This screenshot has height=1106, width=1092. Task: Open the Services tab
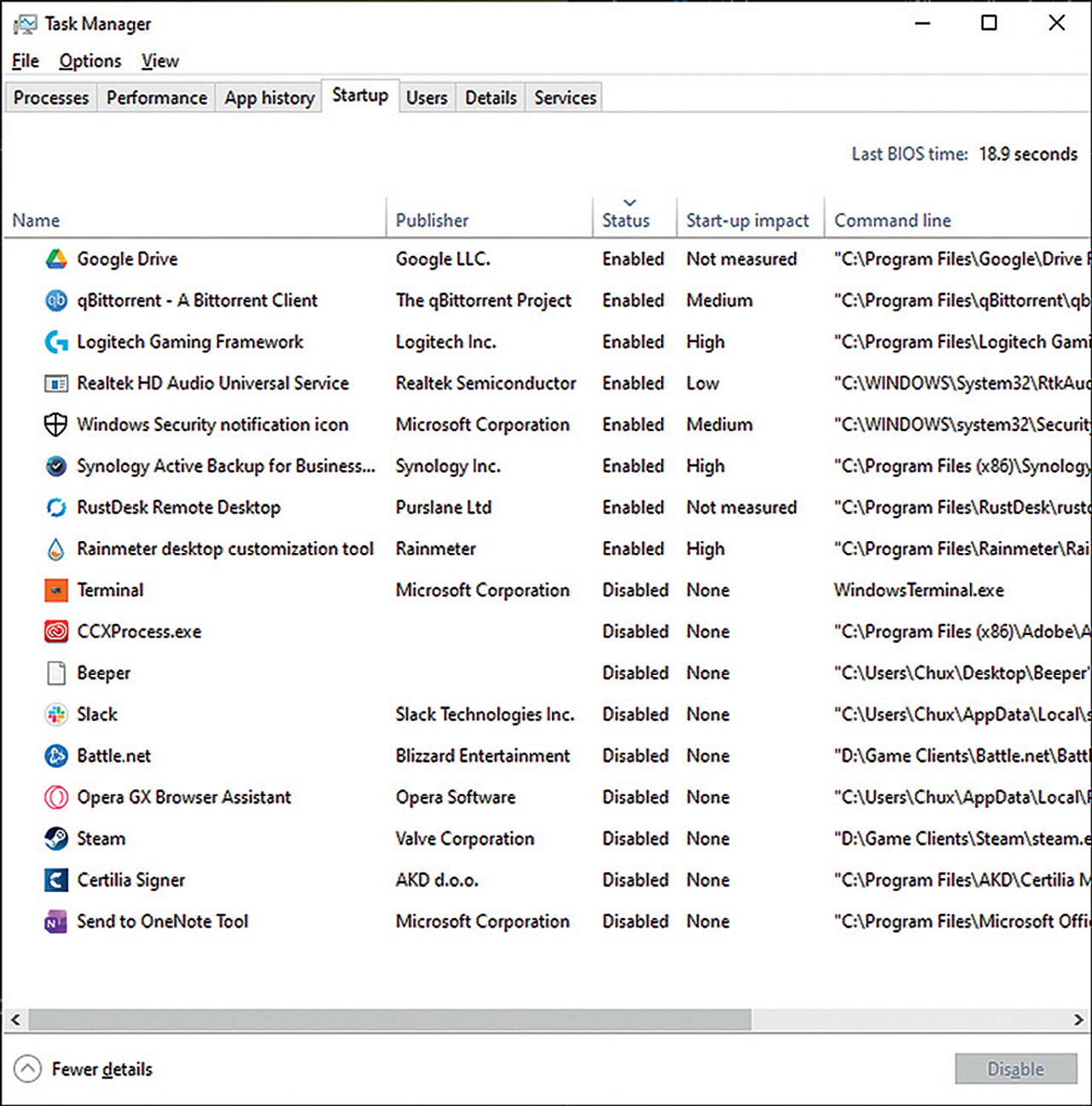click(x=565, y=98)
